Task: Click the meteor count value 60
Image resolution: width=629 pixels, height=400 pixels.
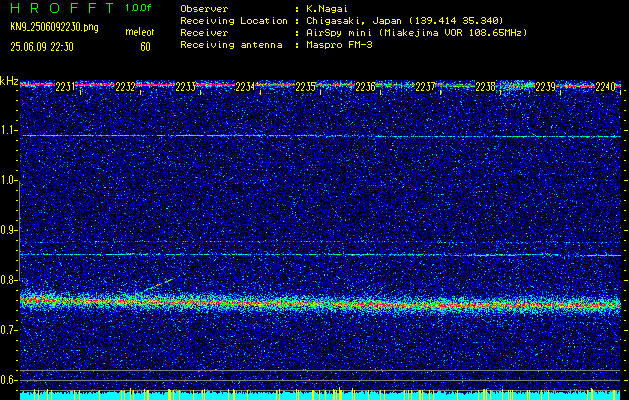Action: click(145, 47)
